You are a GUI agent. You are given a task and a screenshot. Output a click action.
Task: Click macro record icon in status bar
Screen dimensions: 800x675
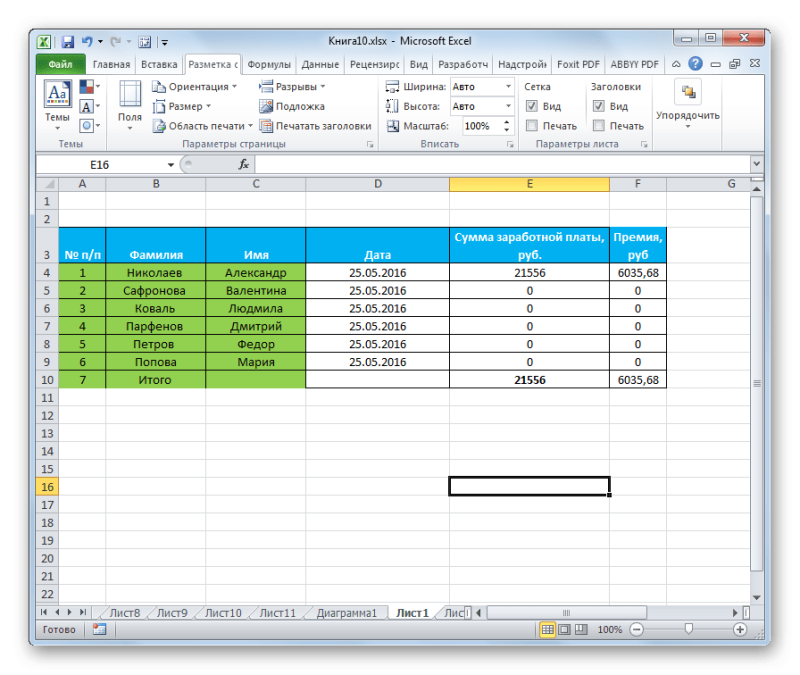[99, 630]
